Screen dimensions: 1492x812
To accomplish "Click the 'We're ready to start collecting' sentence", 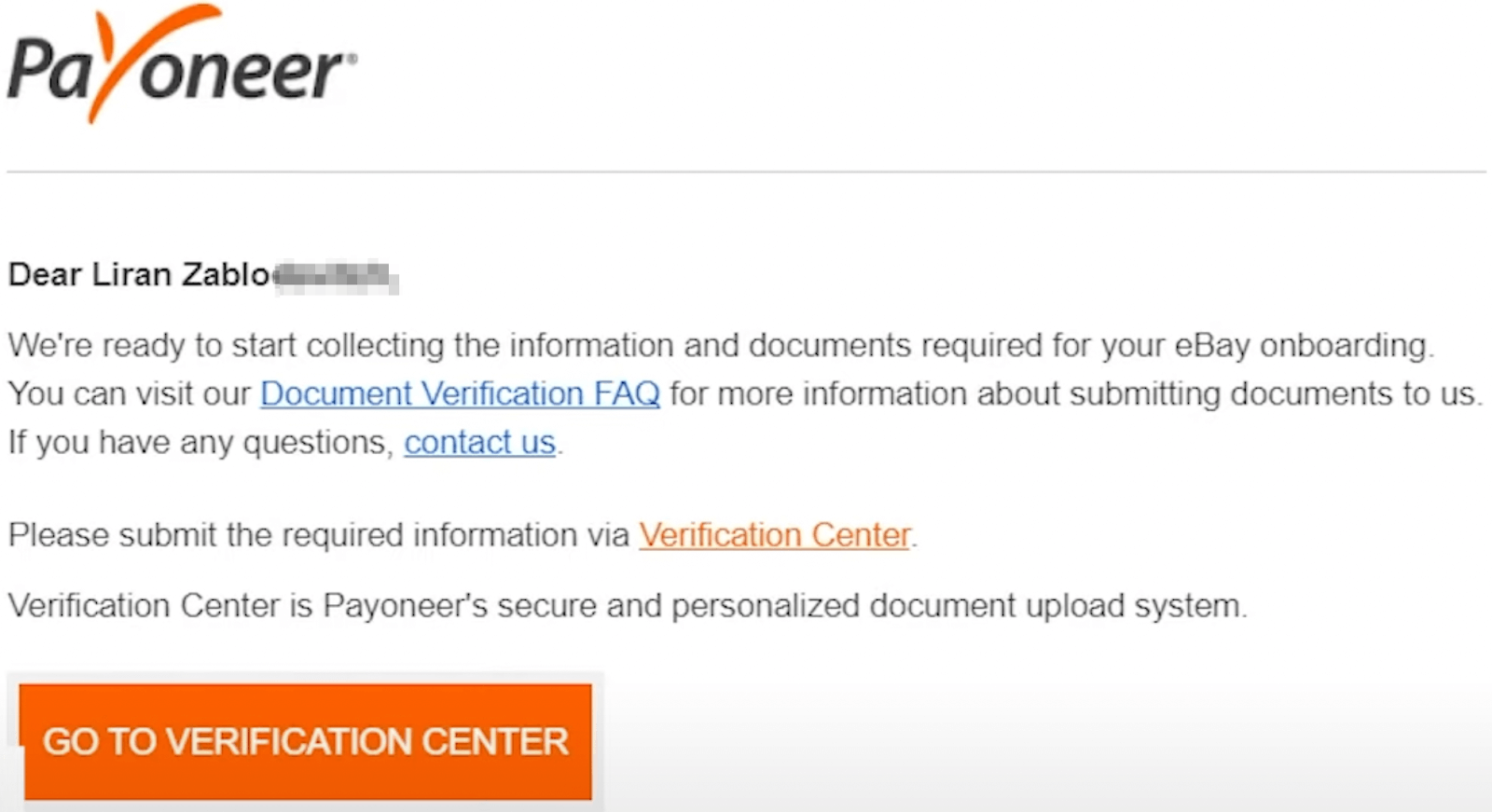I will pyautogui.click(x=722, y=345).
